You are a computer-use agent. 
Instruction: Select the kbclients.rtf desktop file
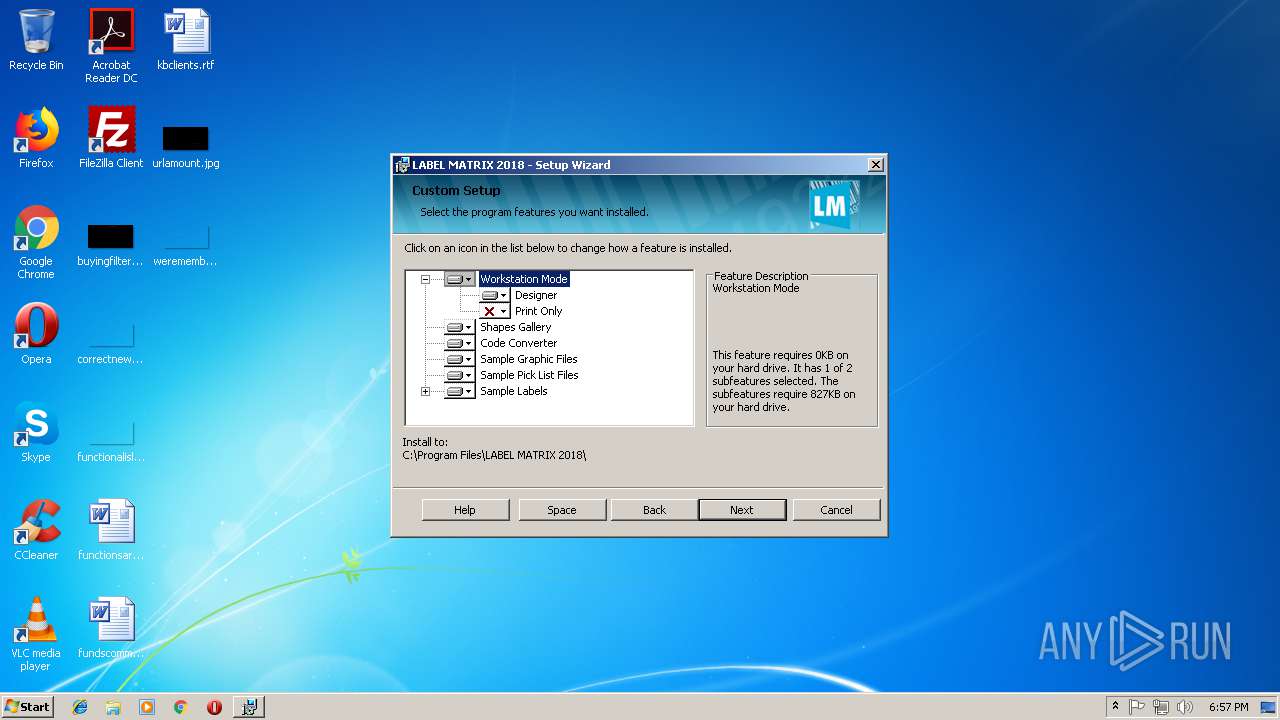click(x=186, y=40)
